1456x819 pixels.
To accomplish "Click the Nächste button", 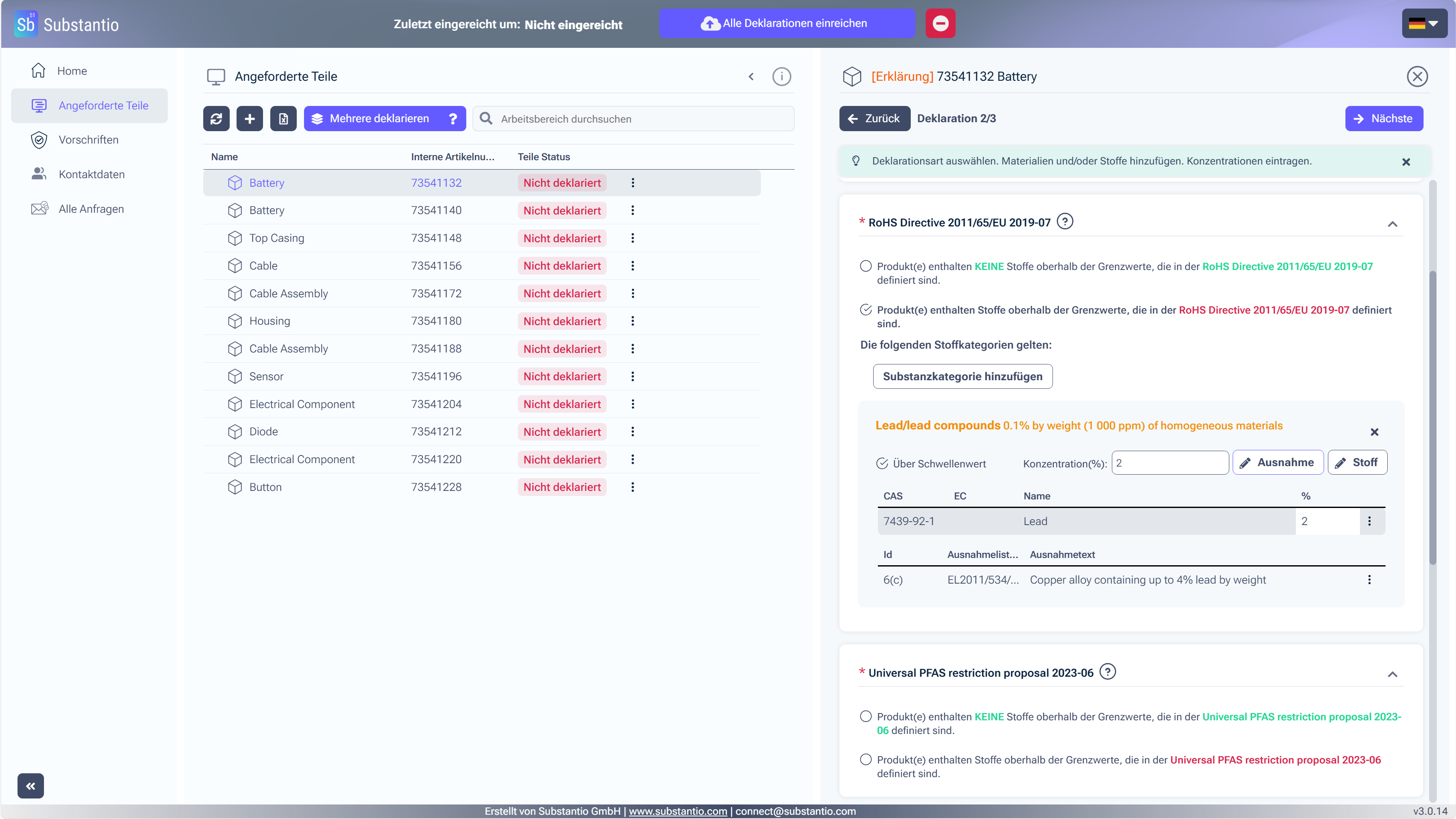I will [x=1384, y=118].
